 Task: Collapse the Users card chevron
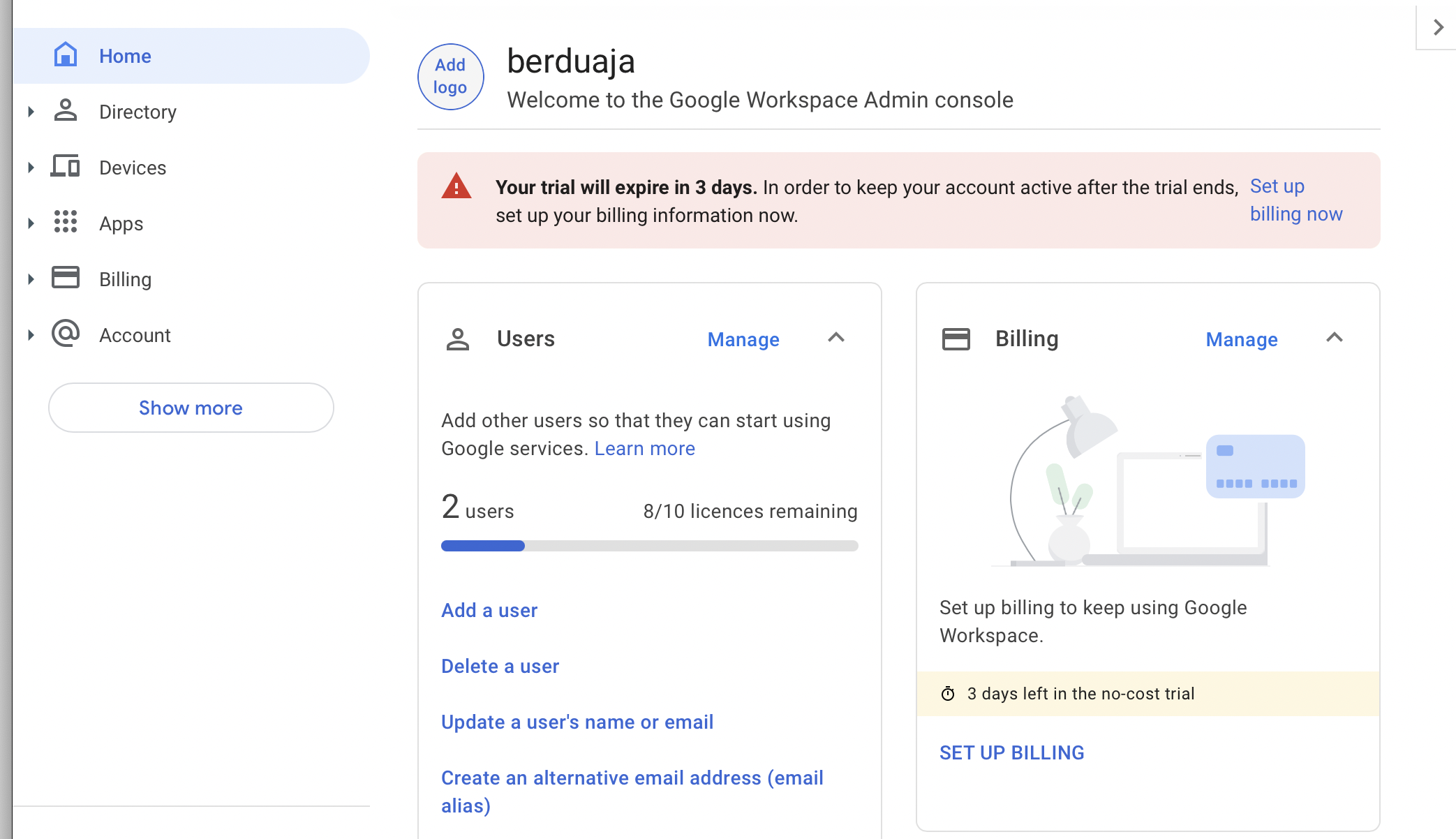836,338
